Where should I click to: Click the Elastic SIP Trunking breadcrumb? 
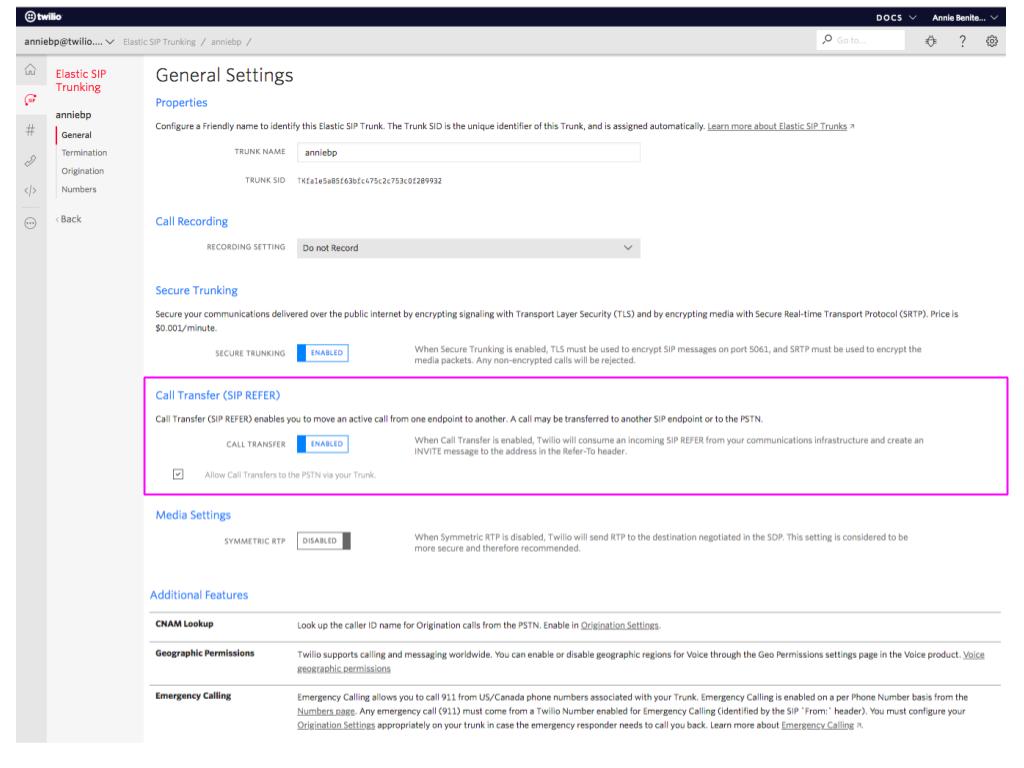(x=159, y=42)
